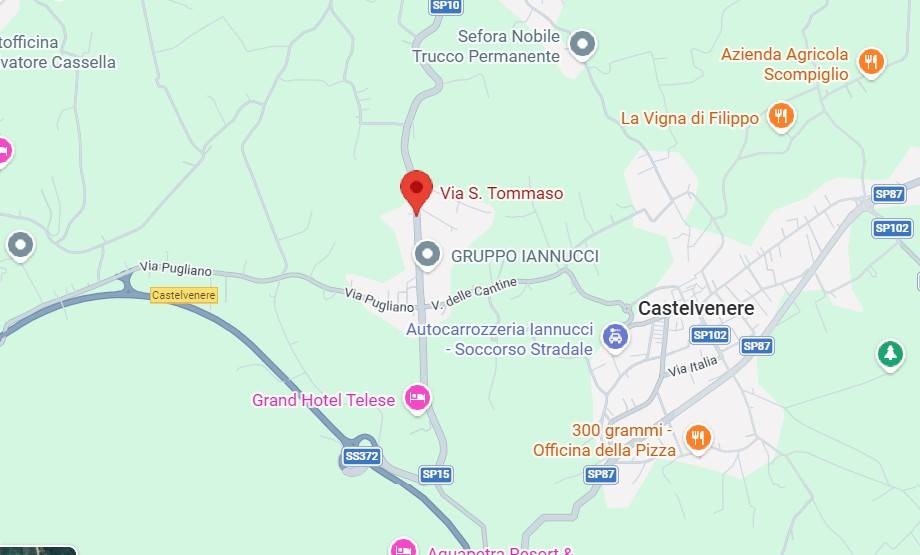Select the gray place marker near Via Pugliano

click(21, 245)
